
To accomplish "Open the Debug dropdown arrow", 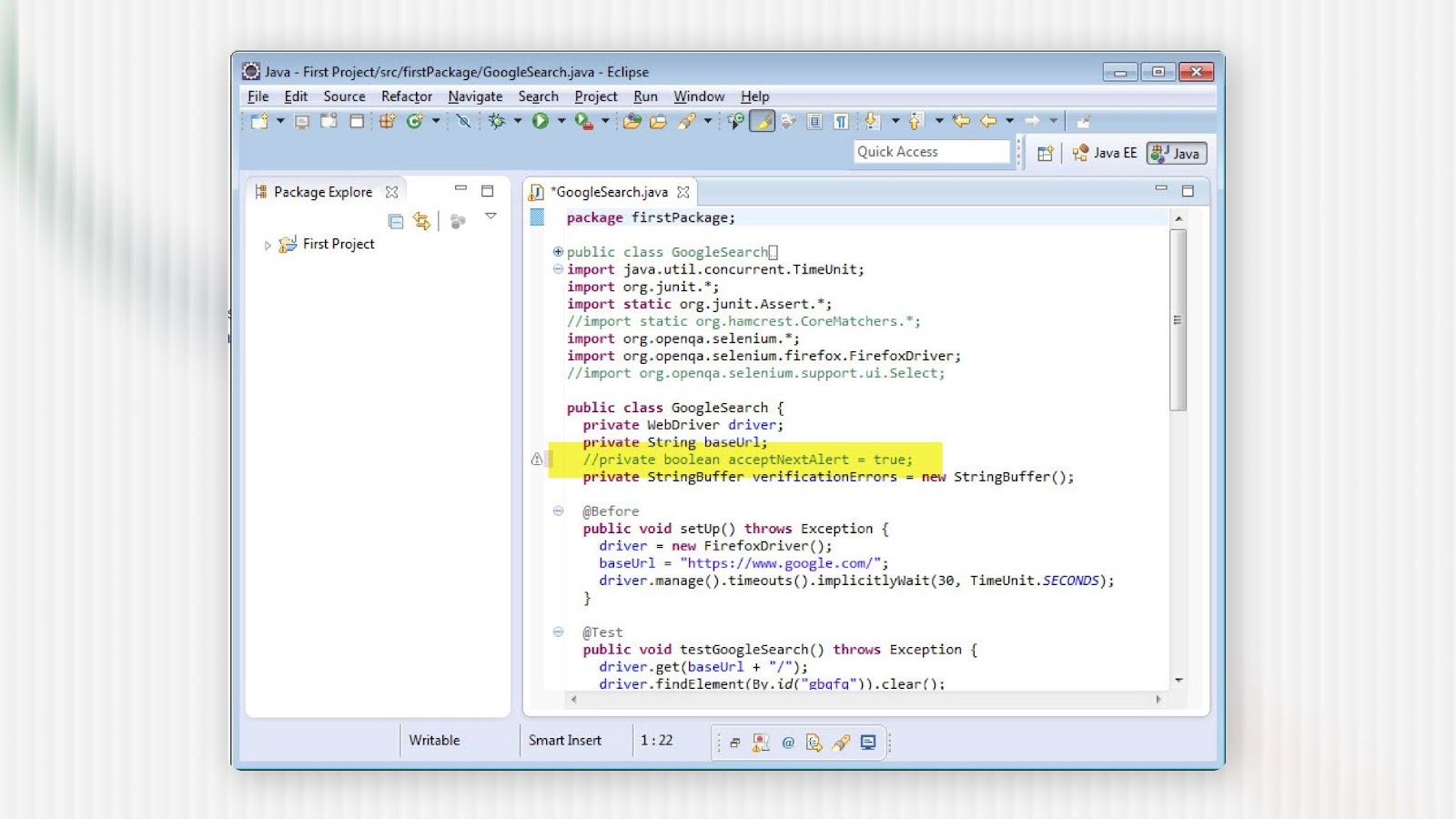I will 518,121.
